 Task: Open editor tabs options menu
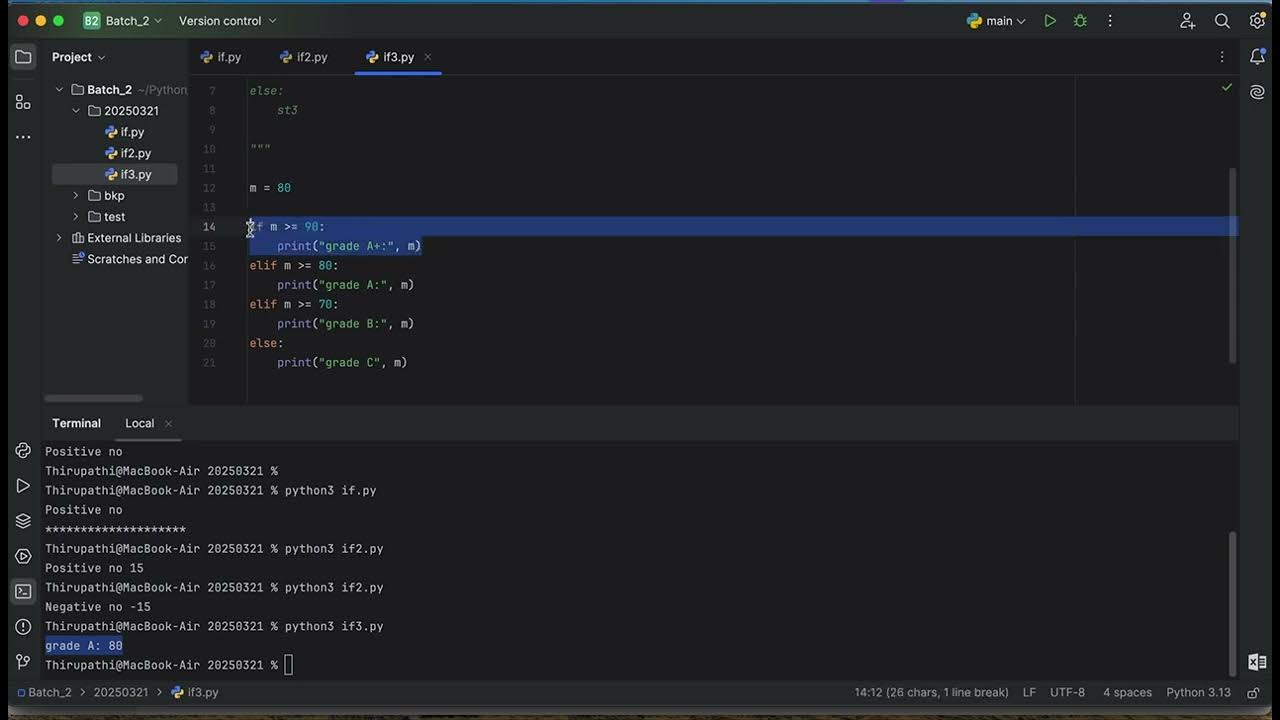point(1222,57)
